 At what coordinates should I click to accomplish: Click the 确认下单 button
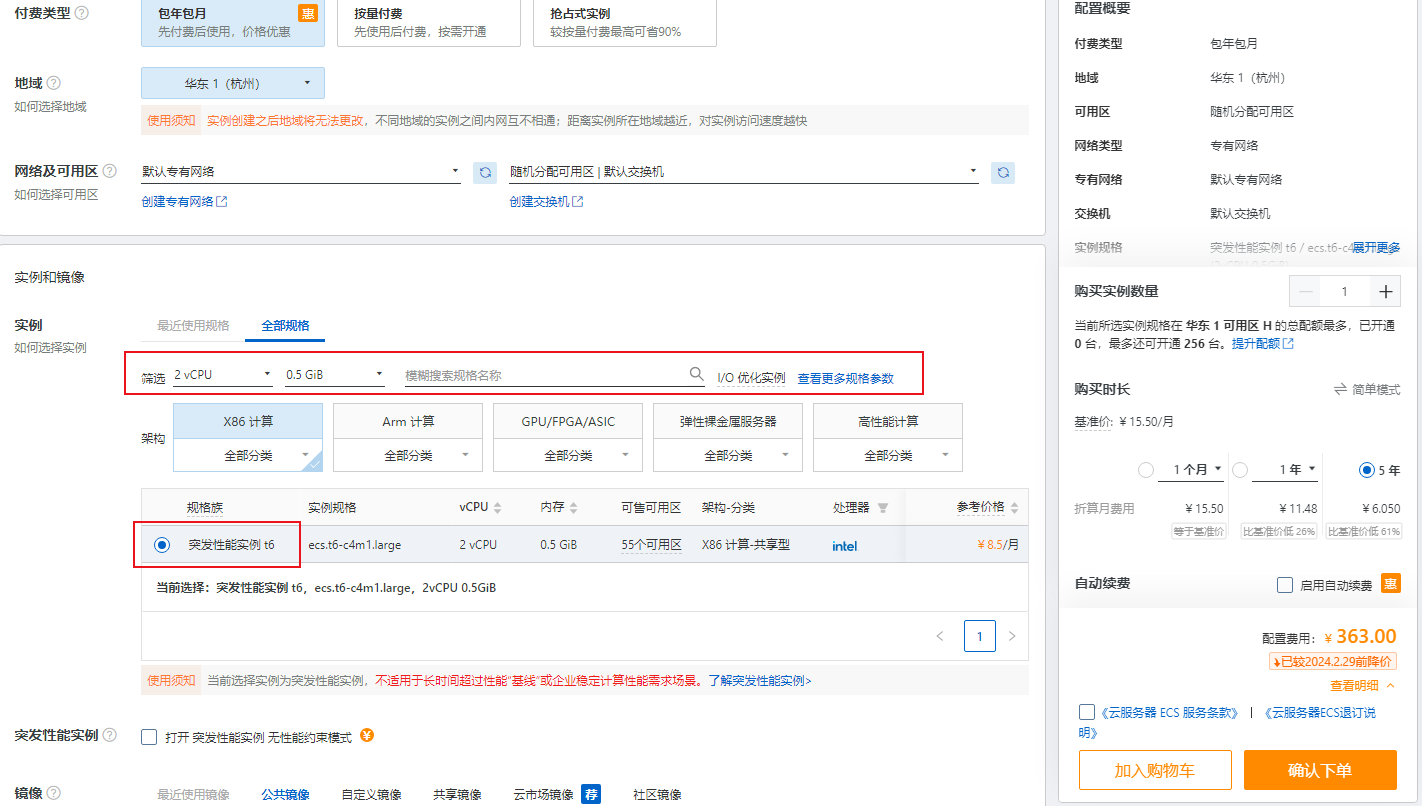(1320, 770)
